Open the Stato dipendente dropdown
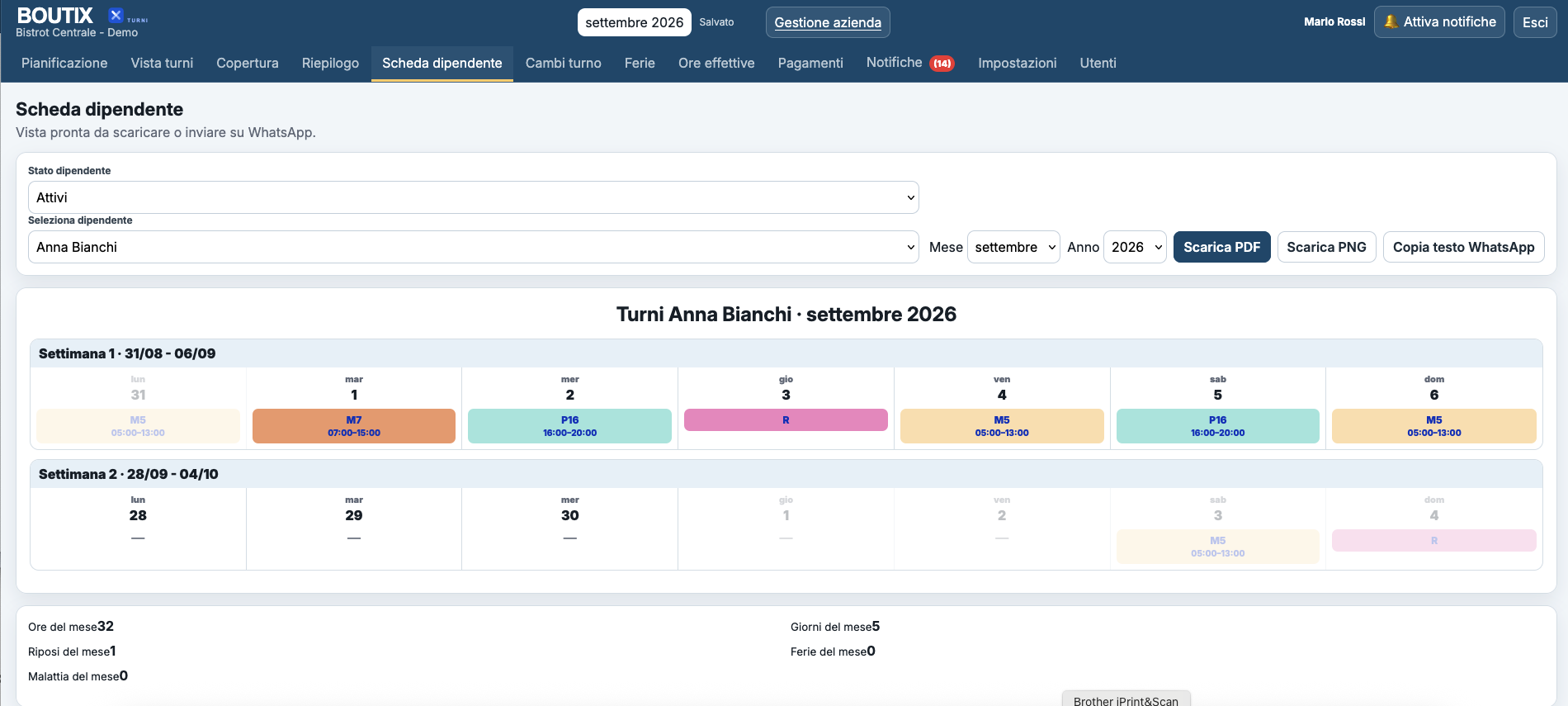The height and width of the screenshot is (706, 1568). point(474,197)
